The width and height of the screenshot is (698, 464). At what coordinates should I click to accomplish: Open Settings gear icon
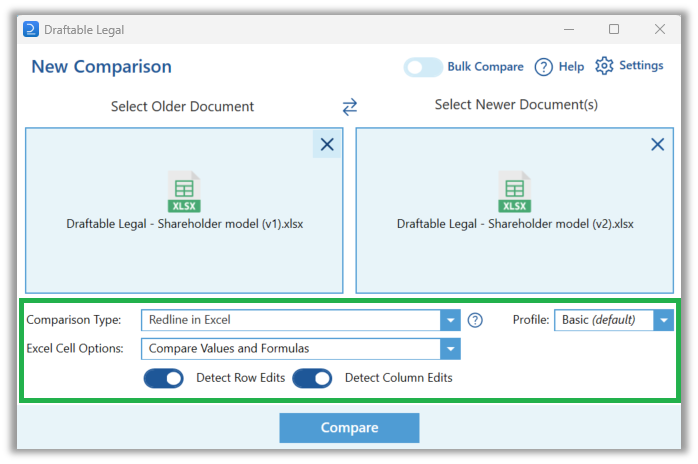(604, 66)
